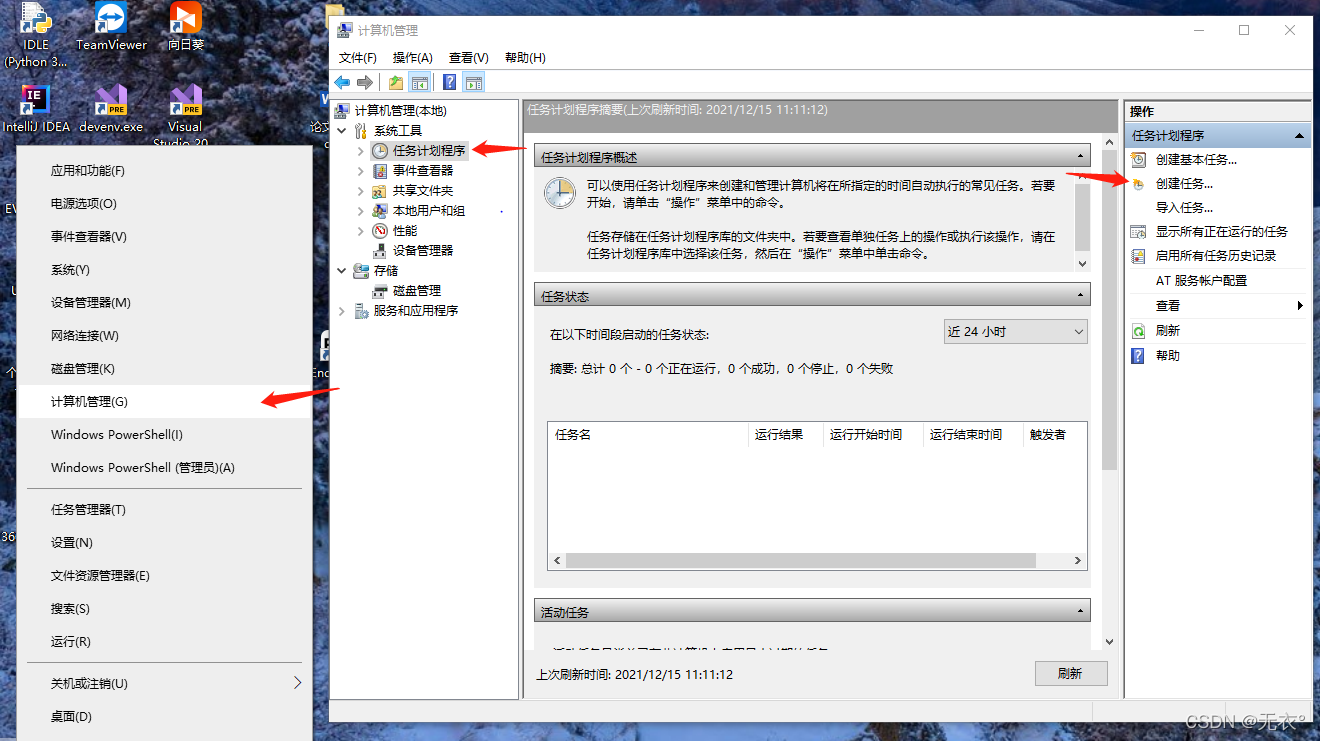Screen dimensions: 1320x741
Task: Choose 运行(R) in context menu
Action: coord(165,642)
